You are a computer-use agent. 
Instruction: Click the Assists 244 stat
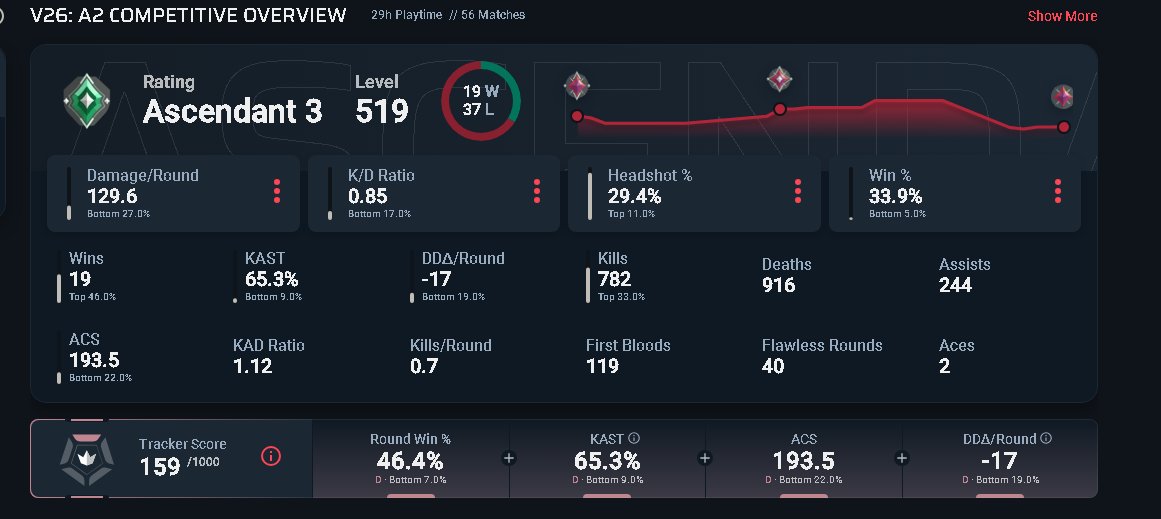(x=964, y=275)
